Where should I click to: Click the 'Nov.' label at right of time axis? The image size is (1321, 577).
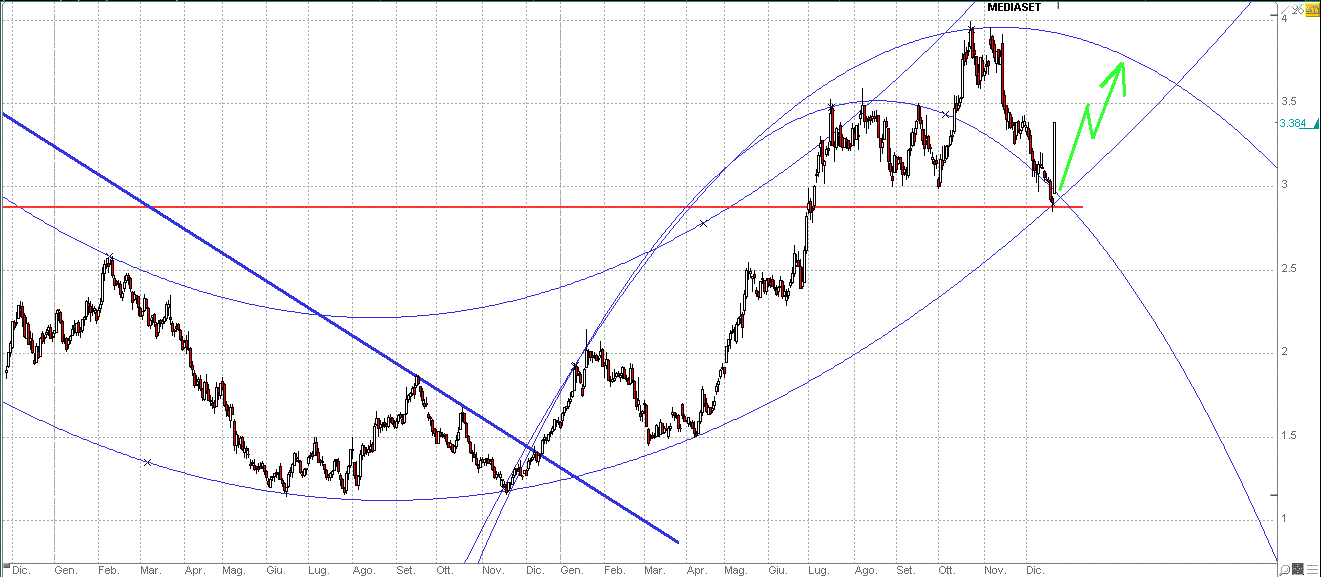pyautogui.click(x=995, y=569)
